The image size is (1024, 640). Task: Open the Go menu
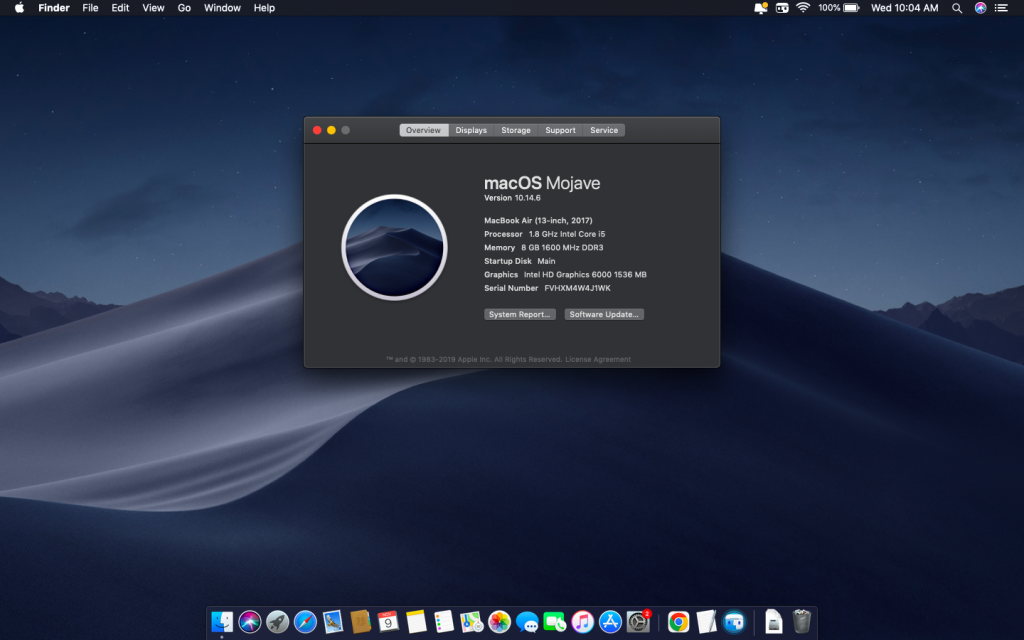pyautogui.click(x=184, y=8)
